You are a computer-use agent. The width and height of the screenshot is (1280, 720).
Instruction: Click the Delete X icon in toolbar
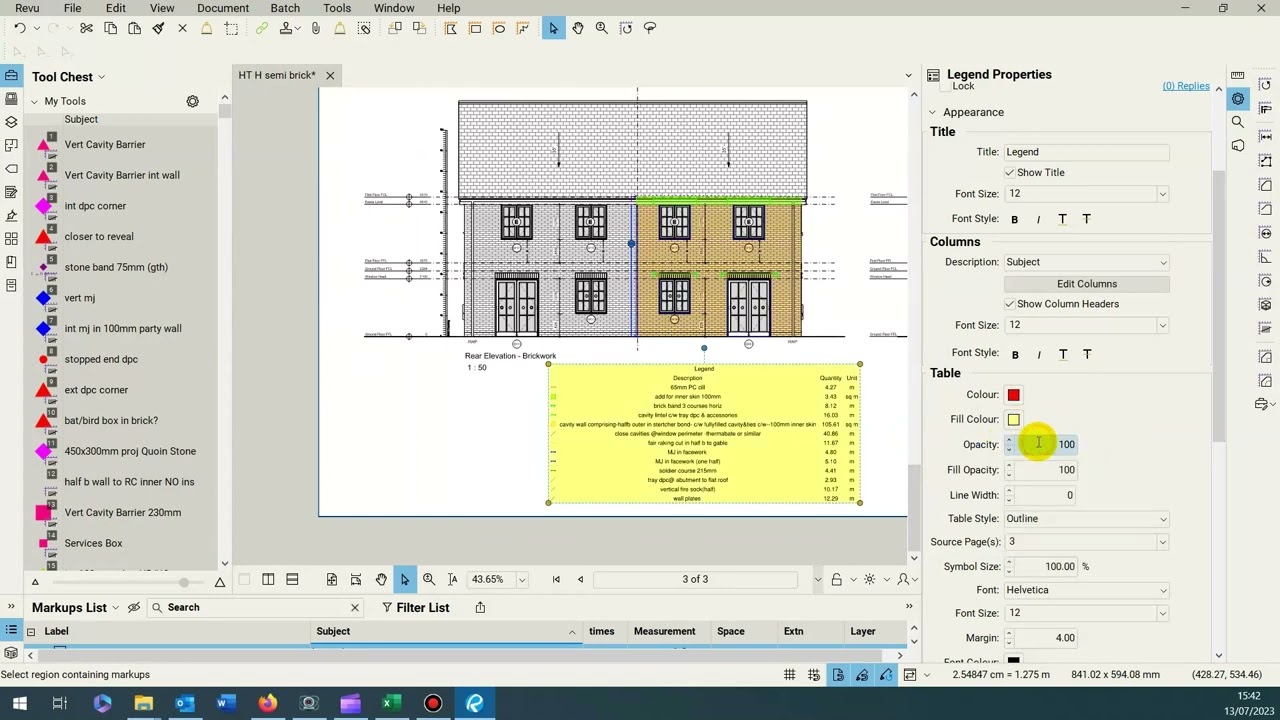coord(182,29)
